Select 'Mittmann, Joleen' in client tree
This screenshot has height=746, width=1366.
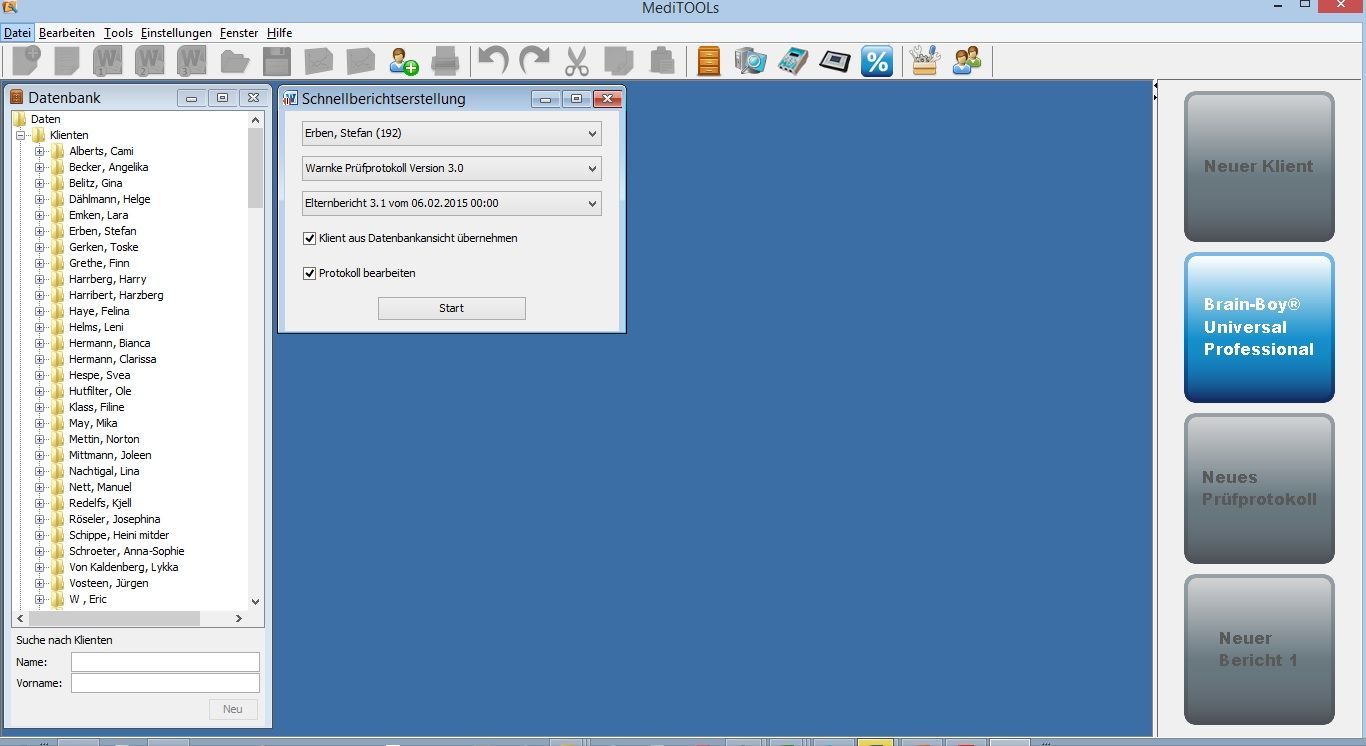(x=110, y=455)
